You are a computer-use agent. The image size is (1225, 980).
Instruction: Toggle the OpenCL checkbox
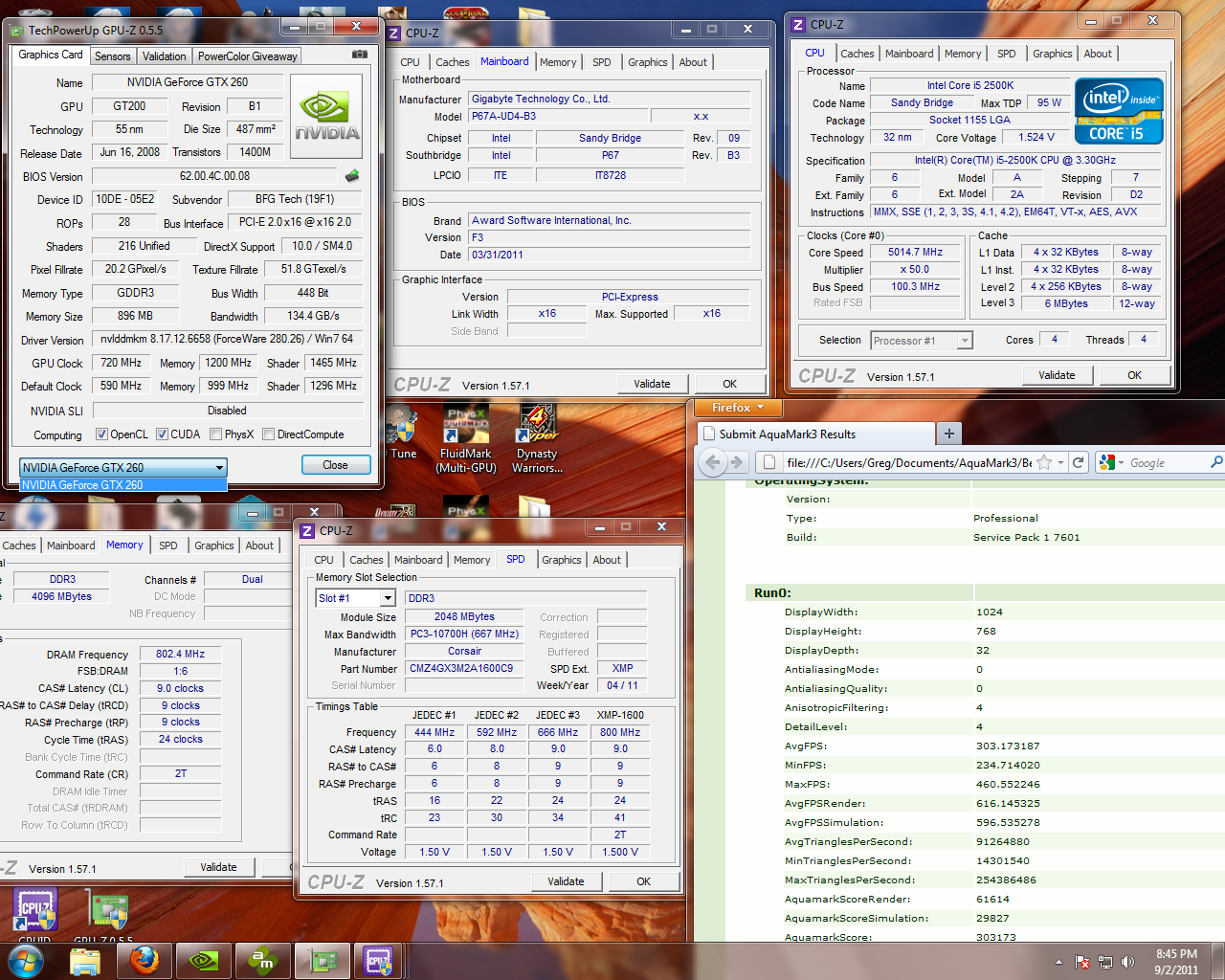101,434
